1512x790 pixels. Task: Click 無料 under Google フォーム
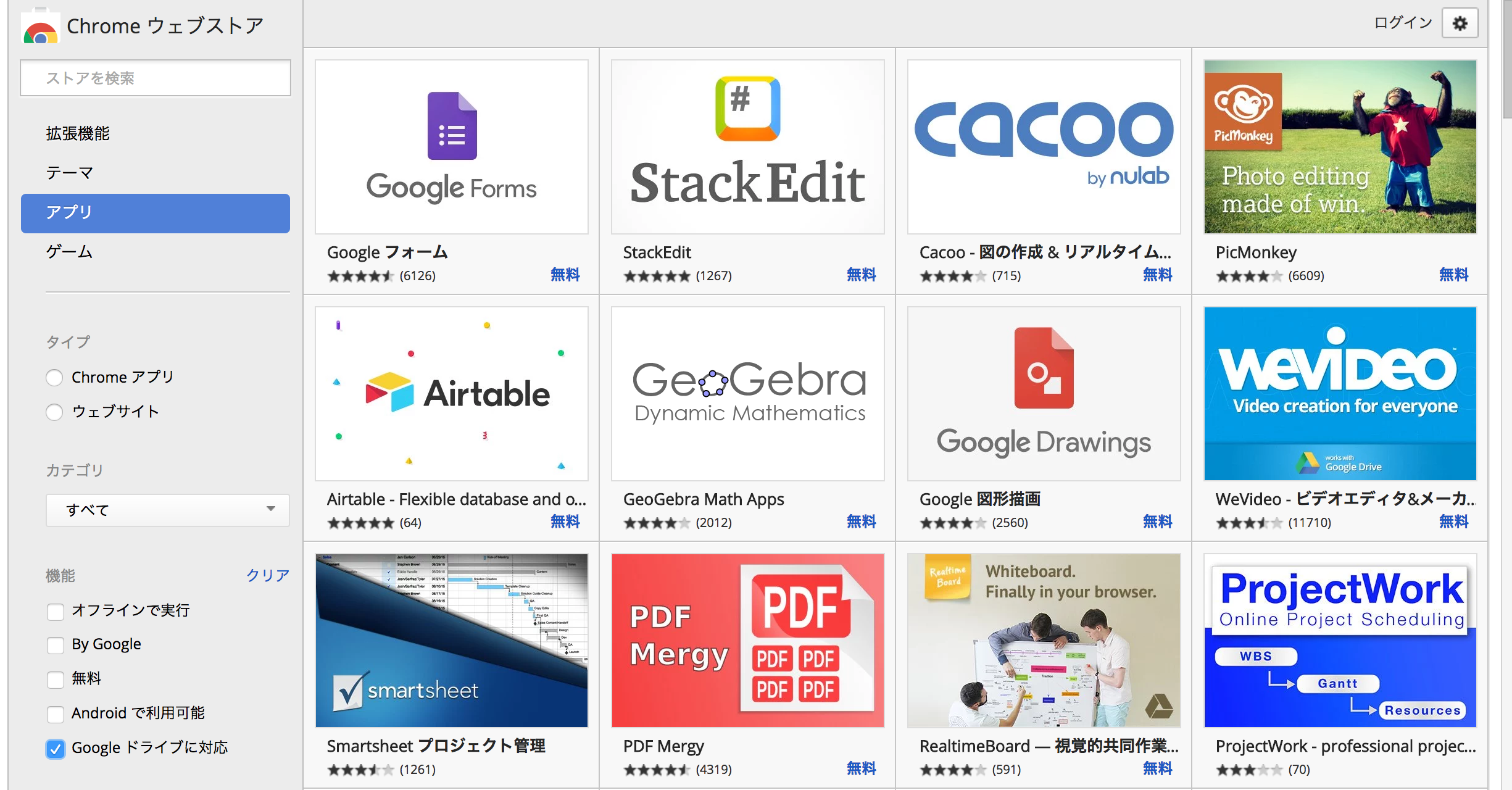[x=565, y=275]
